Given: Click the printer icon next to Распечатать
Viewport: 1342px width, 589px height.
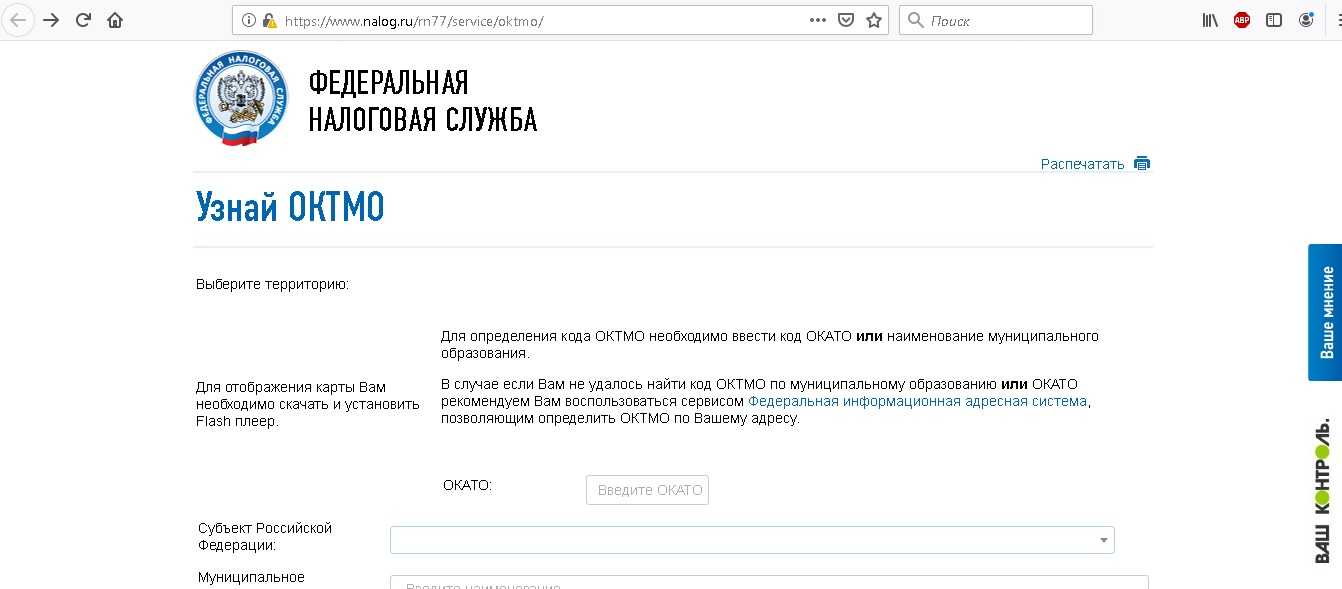Looking at the screenshot, I should [x=1142, y=164].
